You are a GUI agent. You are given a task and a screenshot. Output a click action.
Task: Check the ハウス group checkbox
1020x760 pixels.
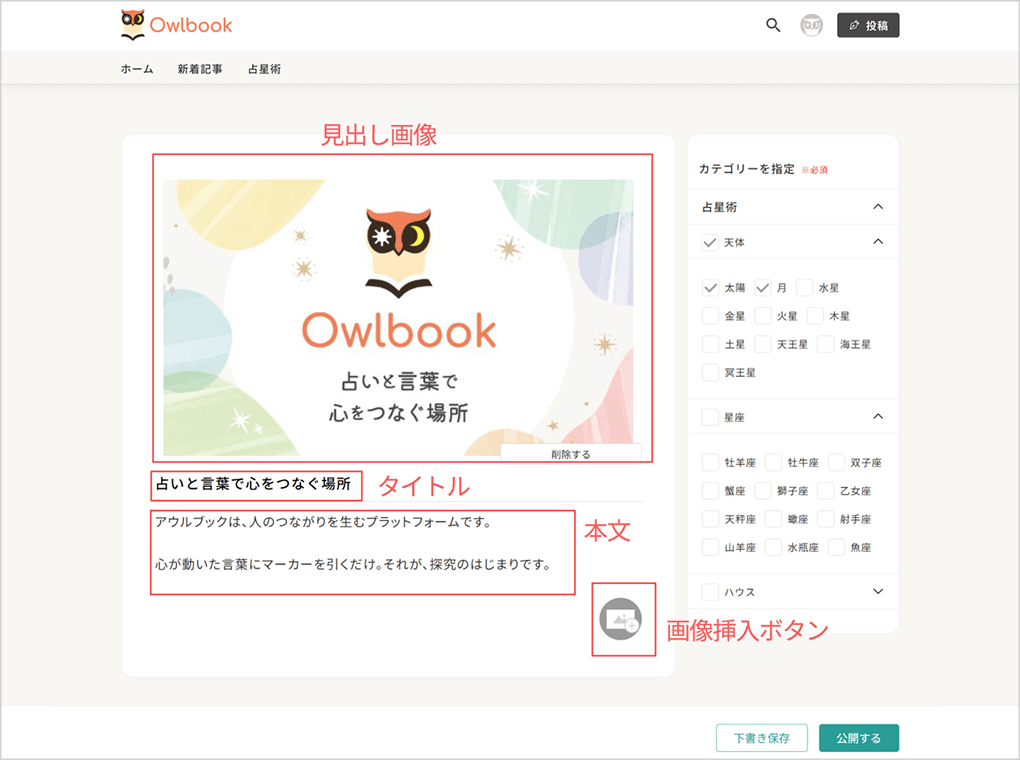710,592
